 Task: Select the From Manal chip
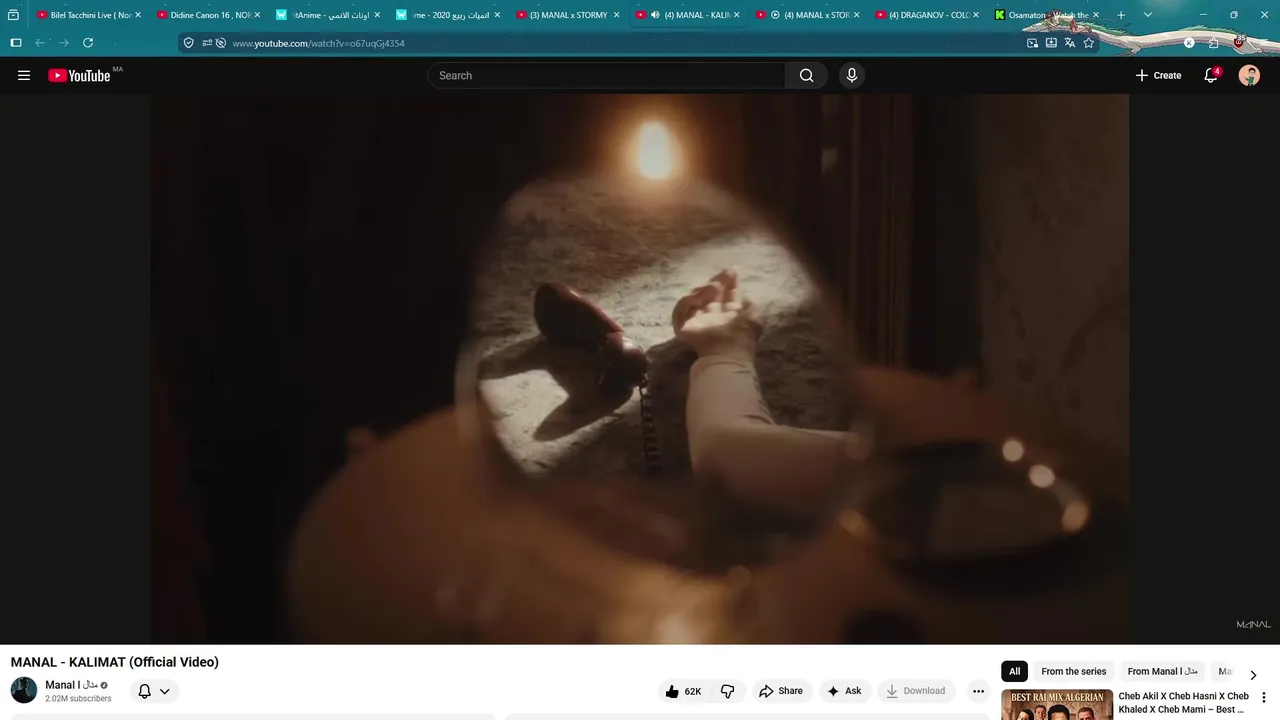coord(1162,671)
